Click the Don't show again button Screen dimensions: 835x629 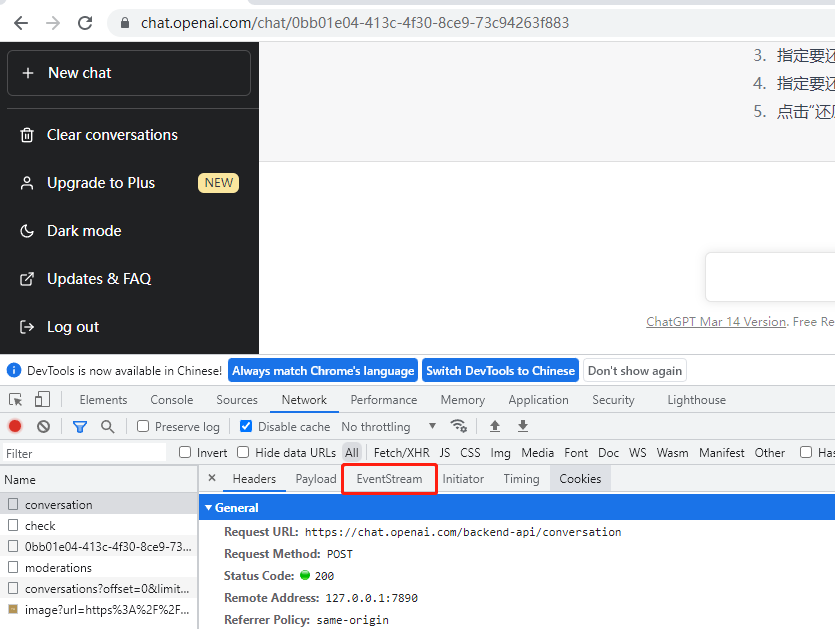point(635,370)
